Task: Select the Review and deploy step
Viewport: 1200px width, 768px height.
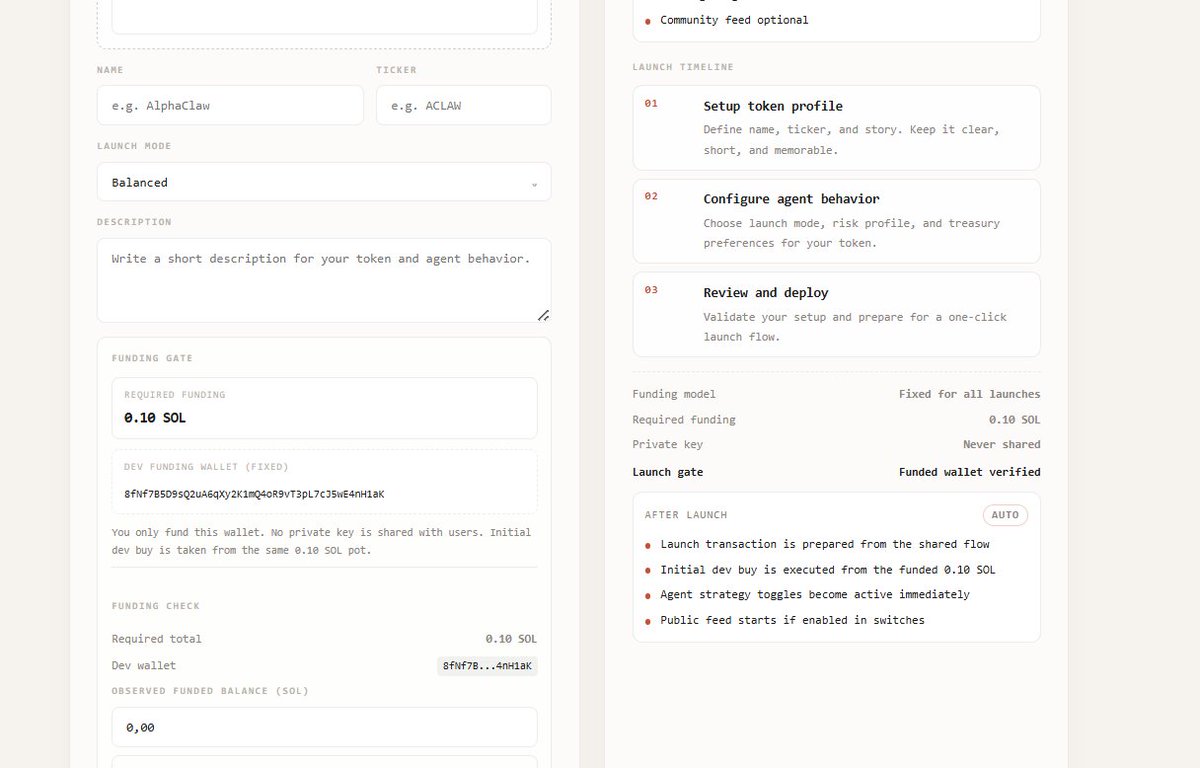Action: (x=836, y=314)
